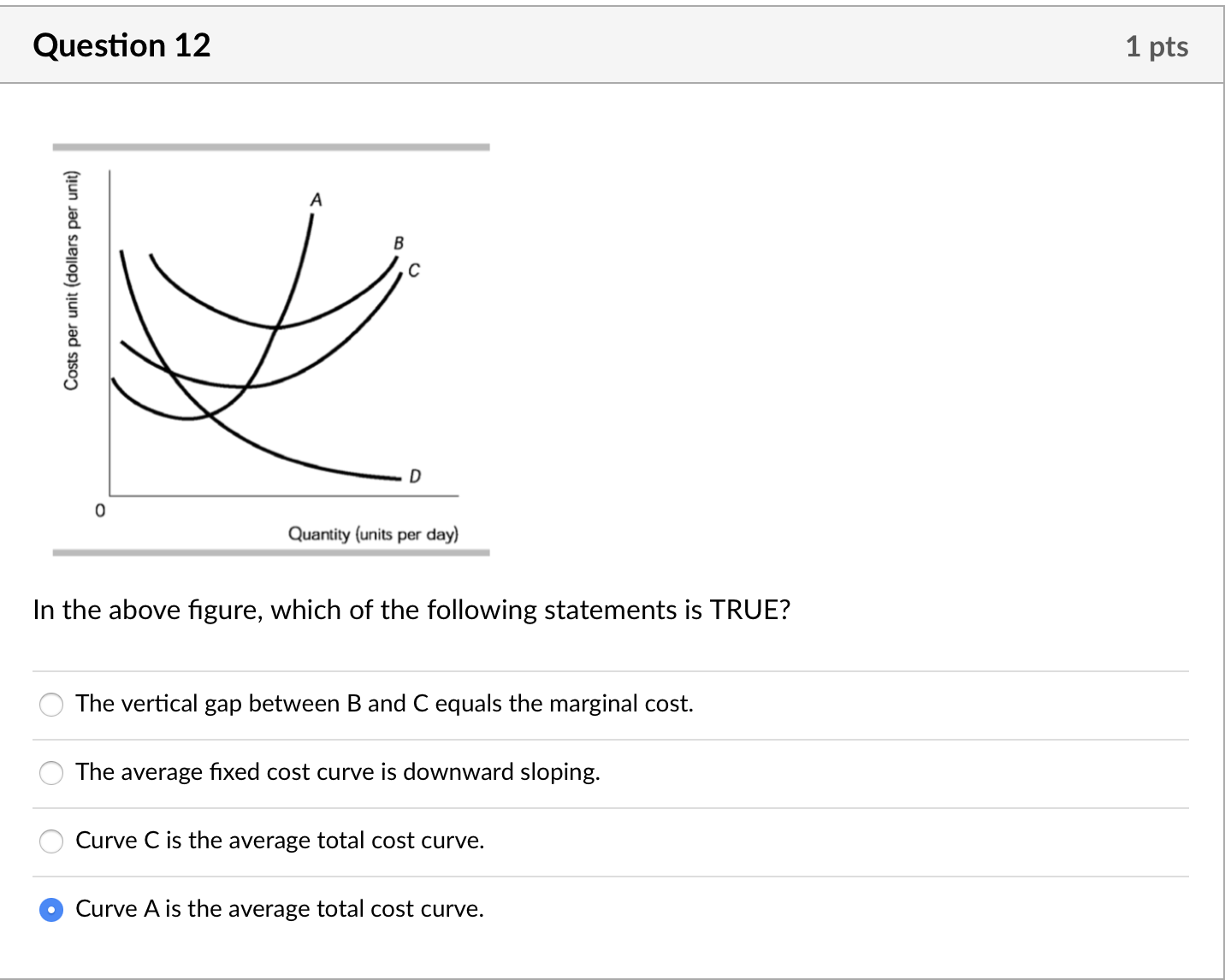Click the origin marker '0' on the graph
Image resolution: width=1225 pixels, height=980 pixels.
[99, 511]
